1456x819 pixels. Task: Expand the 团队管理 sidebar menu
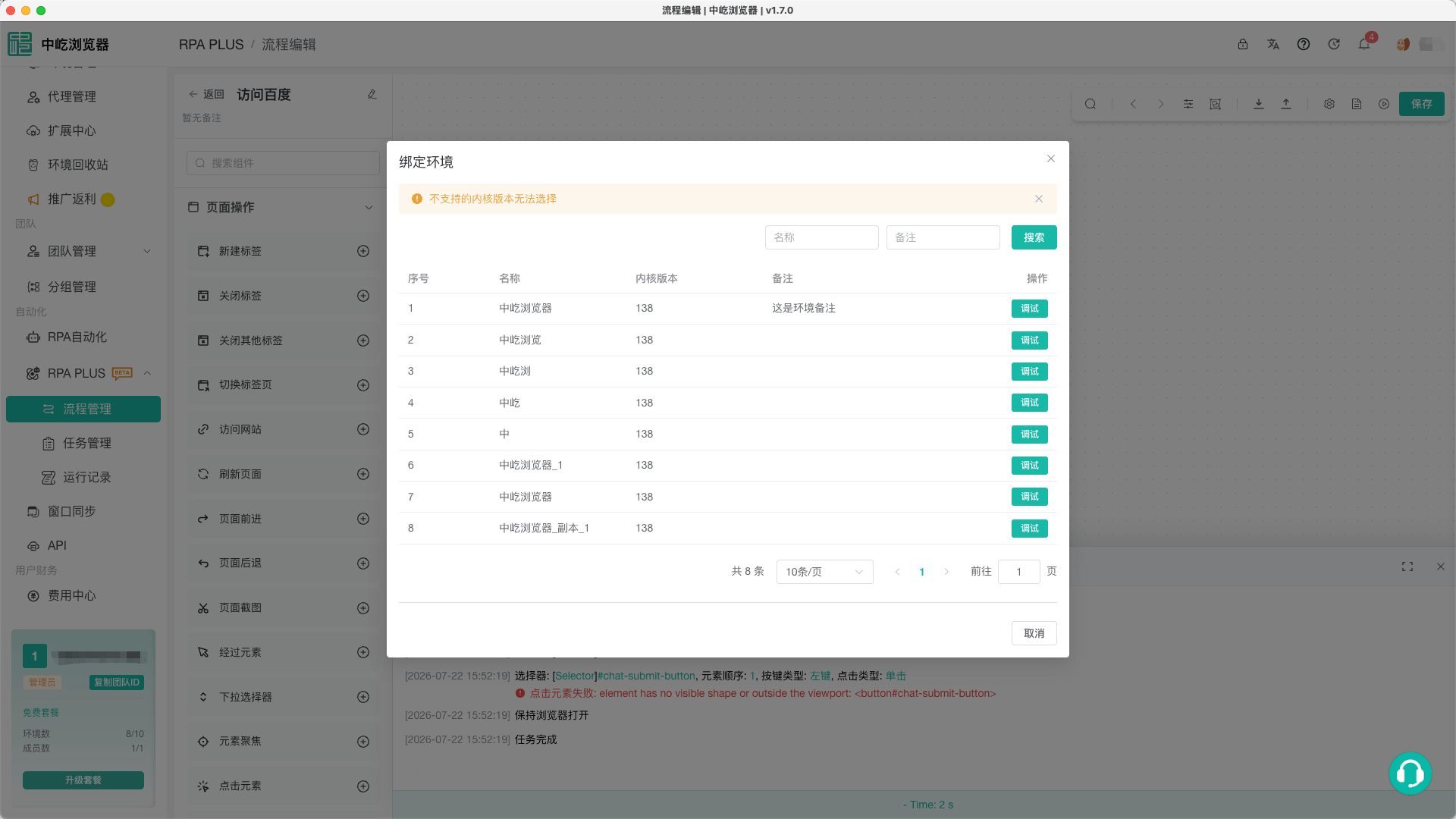(x=147, y=251)
